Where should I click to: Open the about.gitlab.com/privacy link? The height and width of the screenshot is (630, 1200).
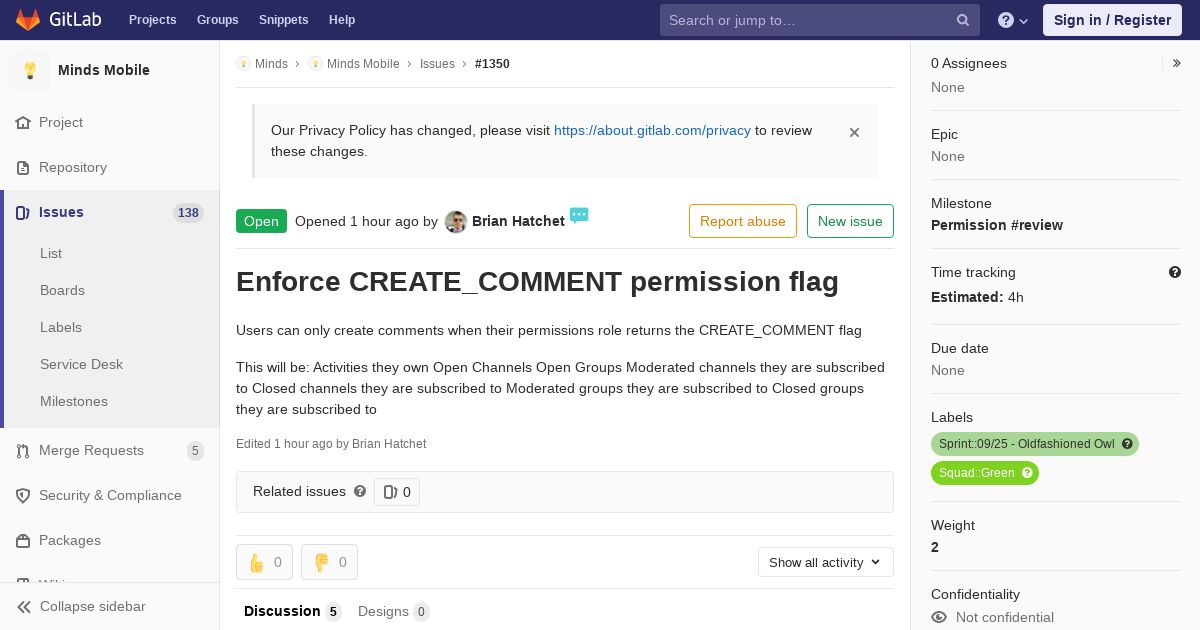tap(652, 130)
